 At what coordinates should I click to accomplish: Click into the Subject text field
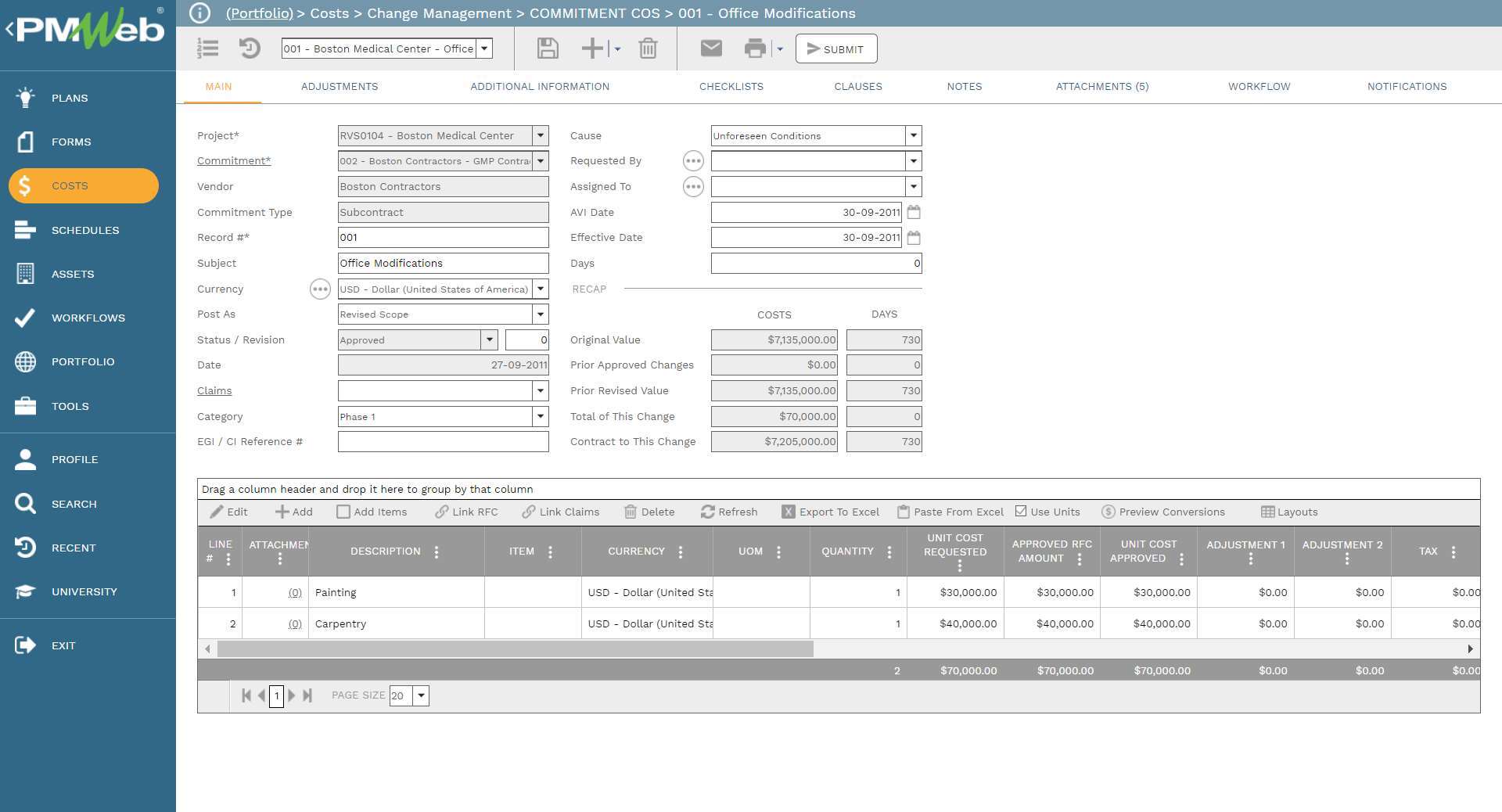tap(443, 264)
